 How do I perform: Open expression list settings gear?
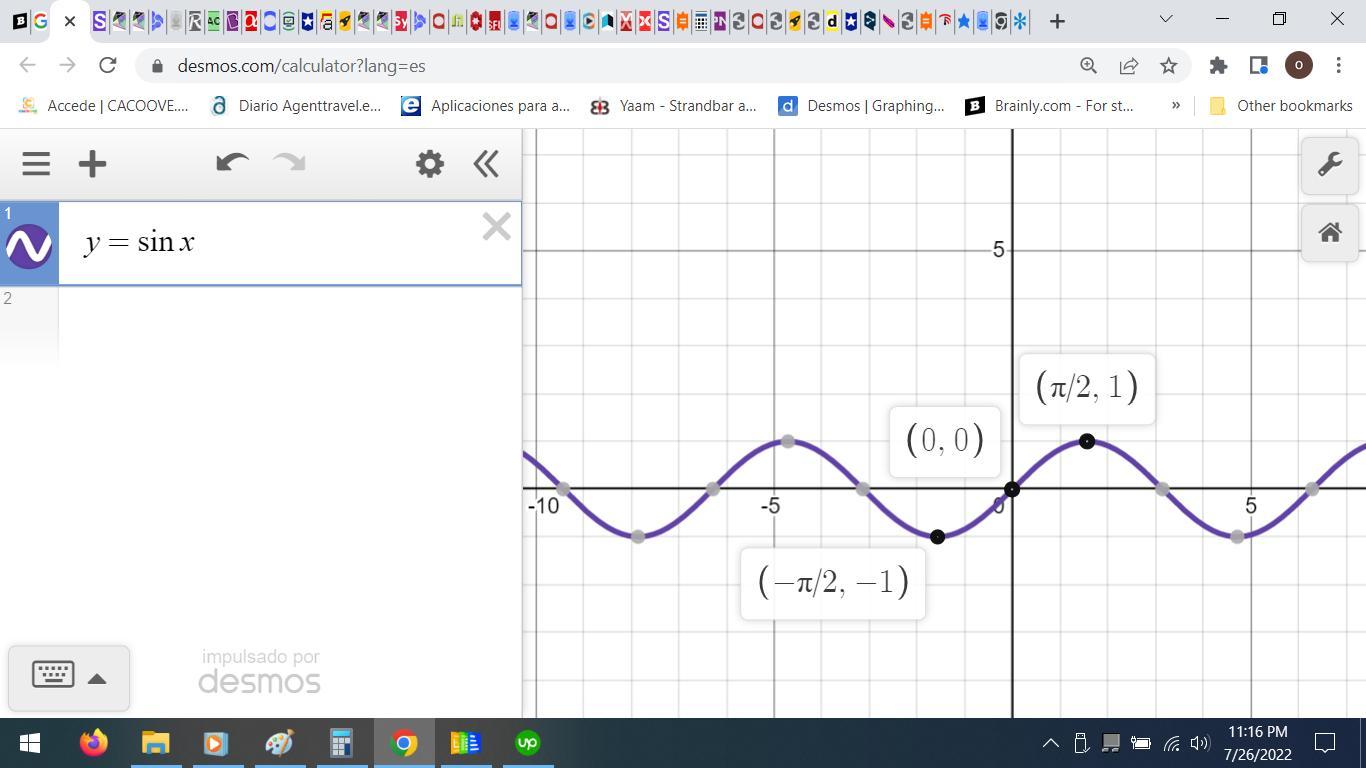click(430, 164)
